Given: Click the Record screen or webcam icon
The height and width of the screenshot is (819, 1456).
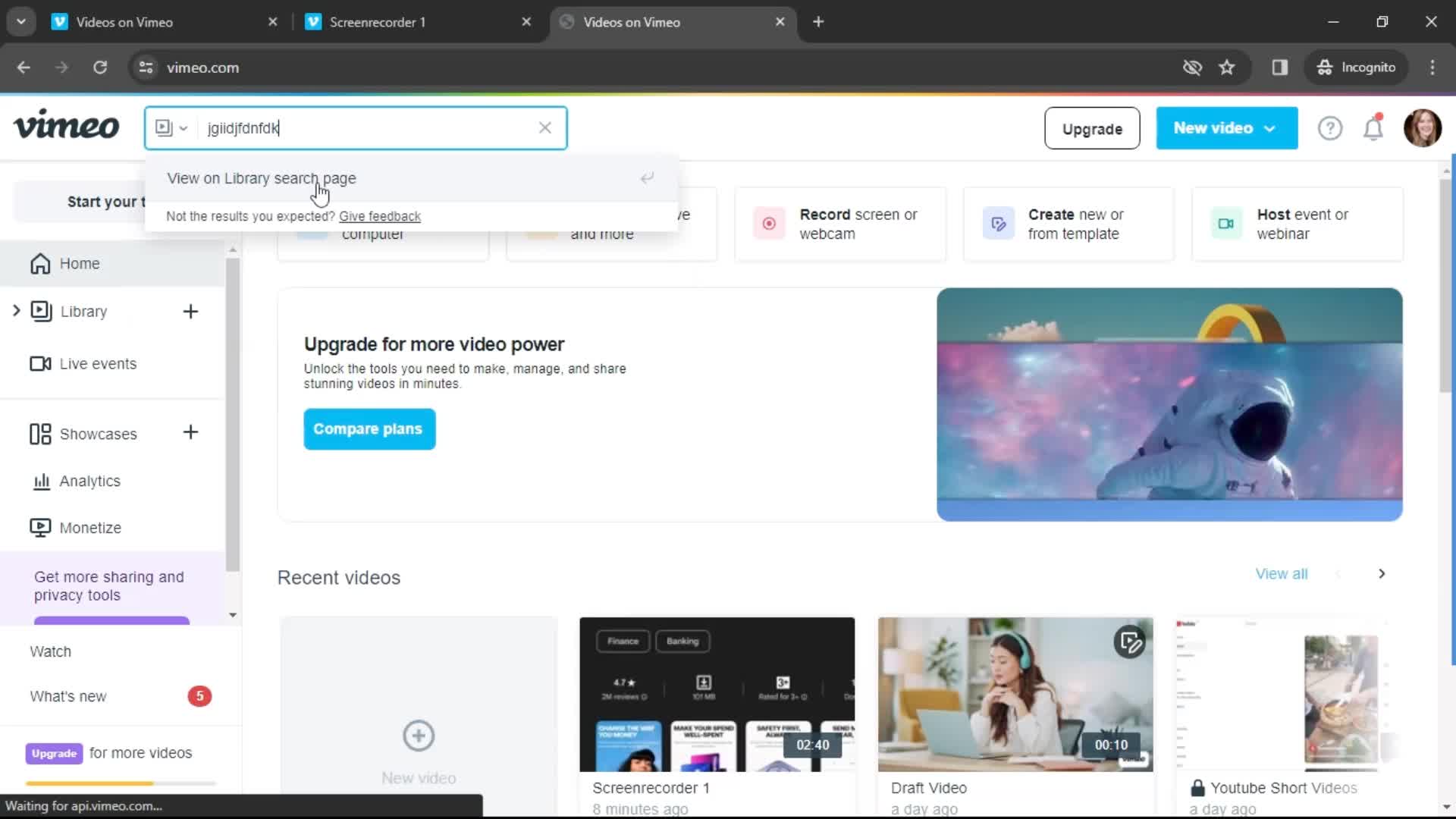Looking at the screenshot, I should (769, 223).
